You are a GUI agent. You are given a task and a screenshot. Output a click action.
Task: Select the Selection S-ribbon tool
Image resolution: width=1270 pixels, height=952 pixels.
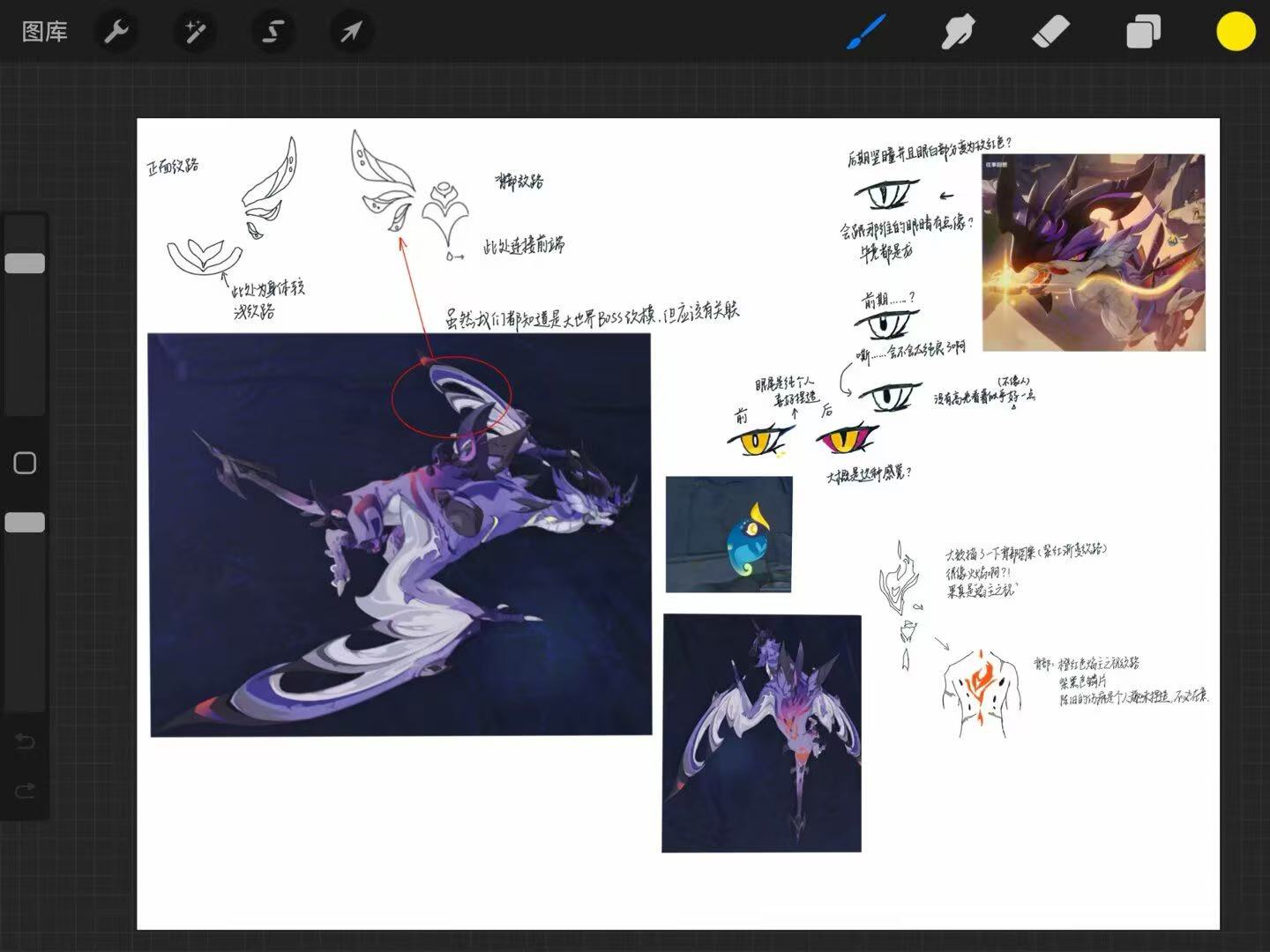273,33
